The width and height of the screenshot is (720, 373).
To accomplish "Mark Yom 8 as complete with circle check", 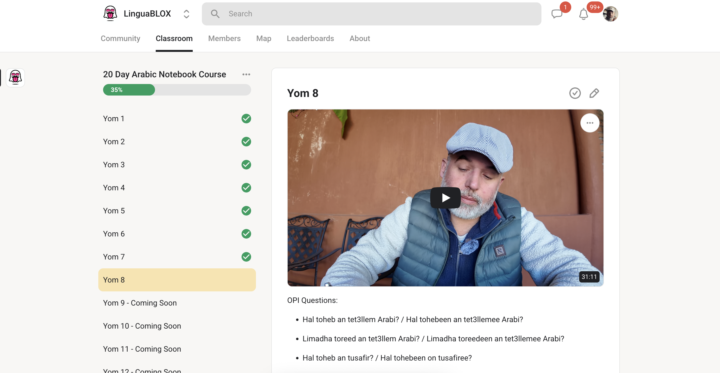I will 575,93.
